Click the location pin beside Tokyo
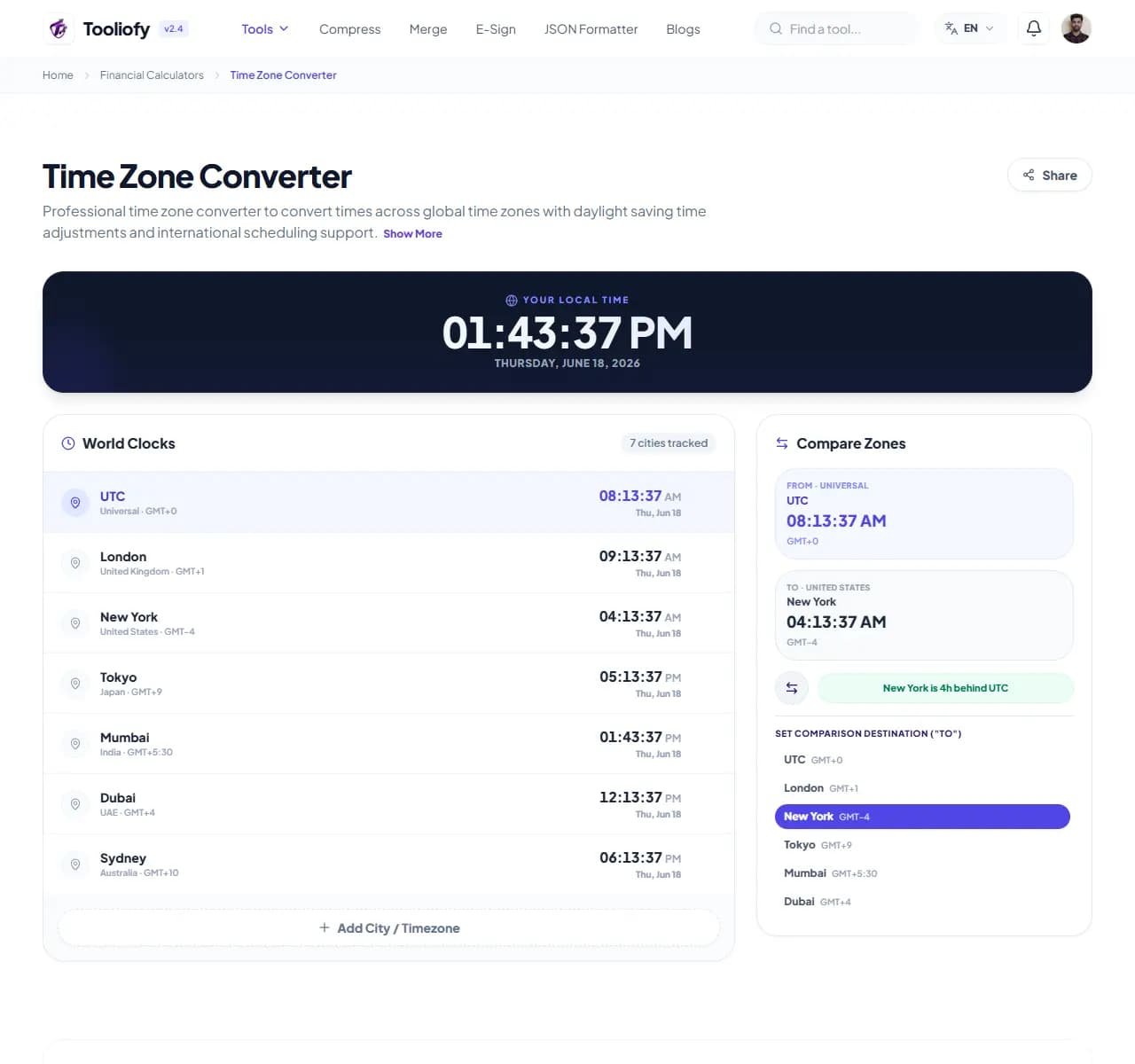 coord(75,684)
